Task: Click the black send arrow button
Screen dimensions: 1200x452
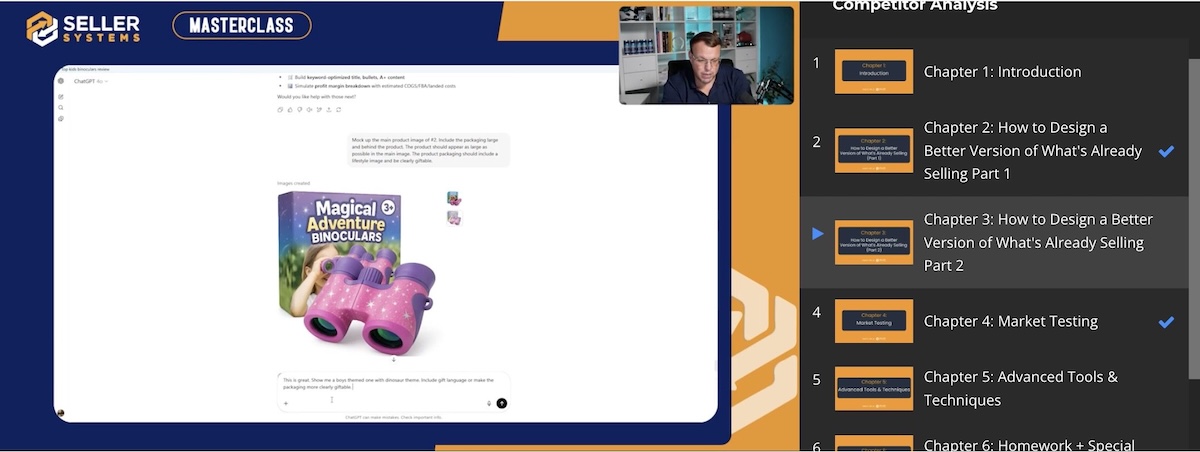Action: [502, 403]
